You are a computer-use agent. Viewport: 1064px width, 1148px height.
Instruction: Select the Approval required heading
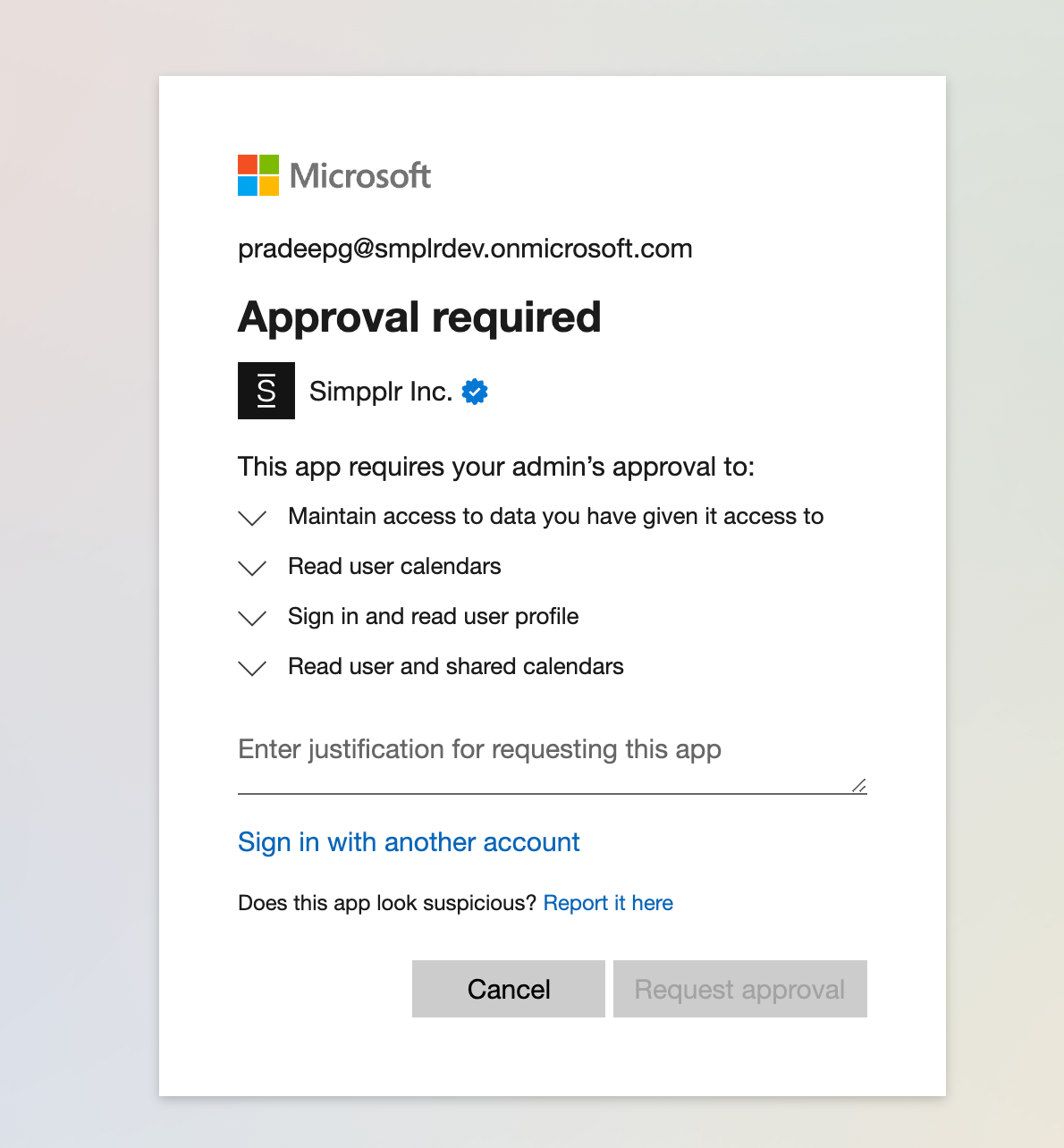pyautogui.click(x=419, y=317)
